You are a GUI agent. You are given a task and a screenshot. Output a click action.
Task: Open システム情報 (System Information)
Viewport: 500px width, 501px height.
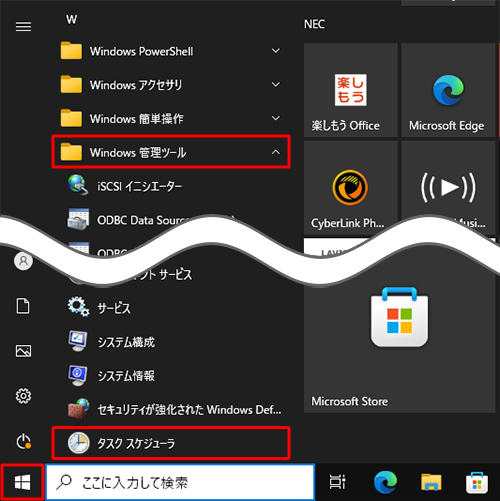point(171,375)
